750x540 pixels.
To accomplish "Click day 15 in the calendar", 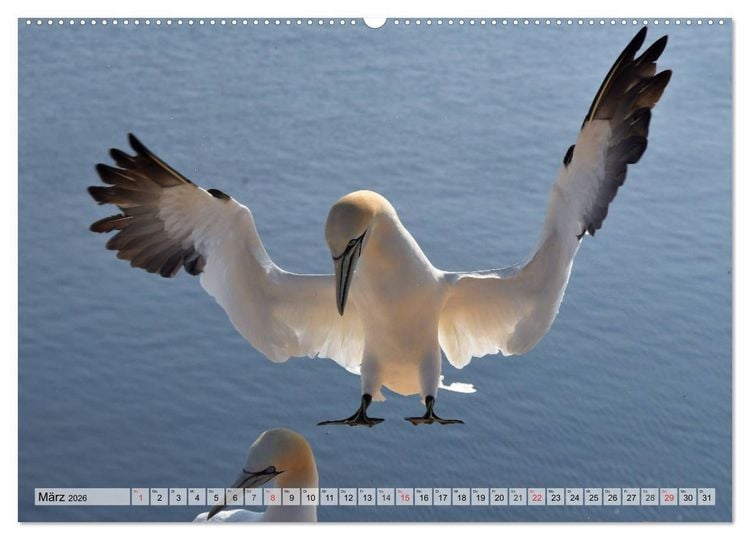I will pos(405,497).
